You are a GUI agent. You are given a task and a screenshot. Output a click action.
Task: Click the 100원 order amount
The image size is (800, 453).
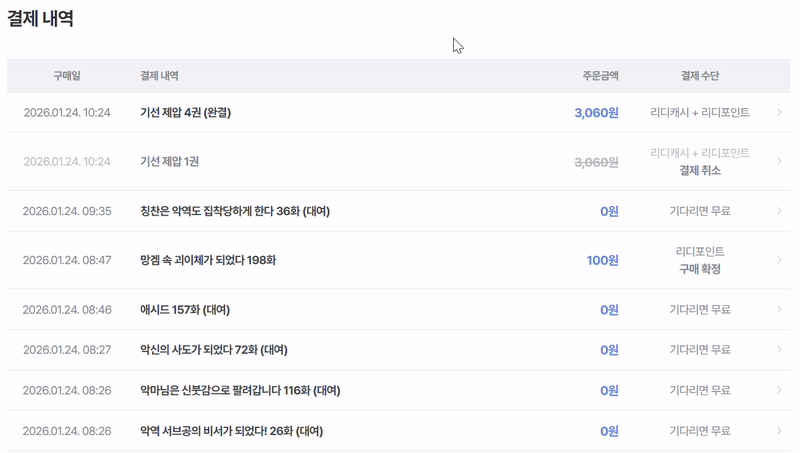(602, 260)
